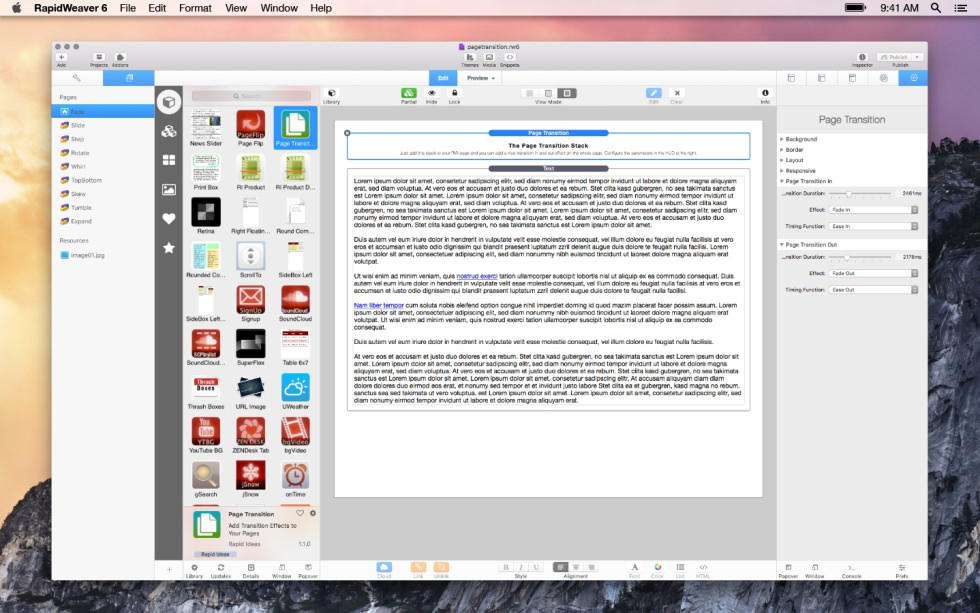The image size is (980, 613).
Task: Select the images library icon
Action: (169, 189)
